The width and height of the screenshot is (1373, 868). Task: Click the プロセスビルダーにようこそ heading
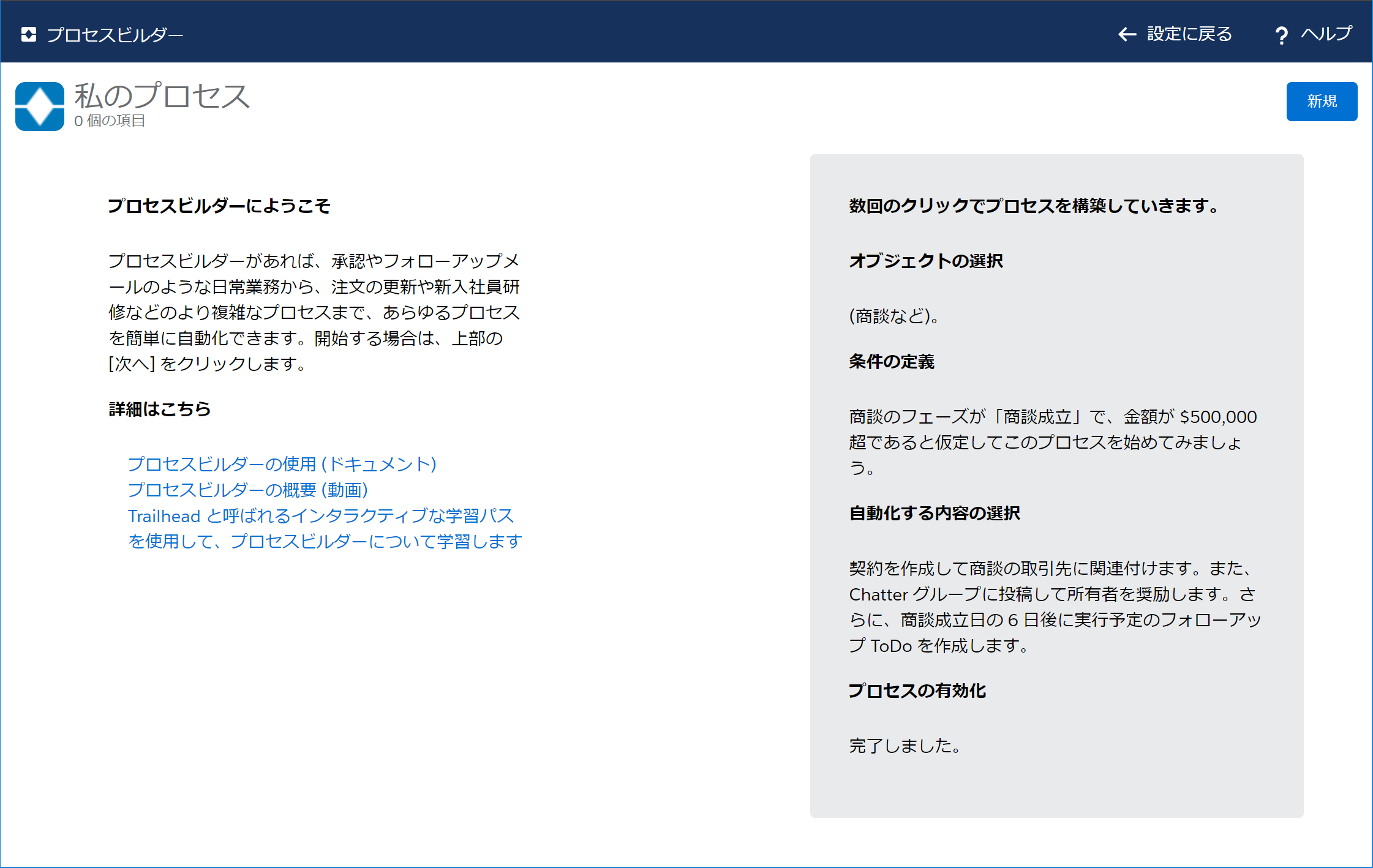(219, 206)
